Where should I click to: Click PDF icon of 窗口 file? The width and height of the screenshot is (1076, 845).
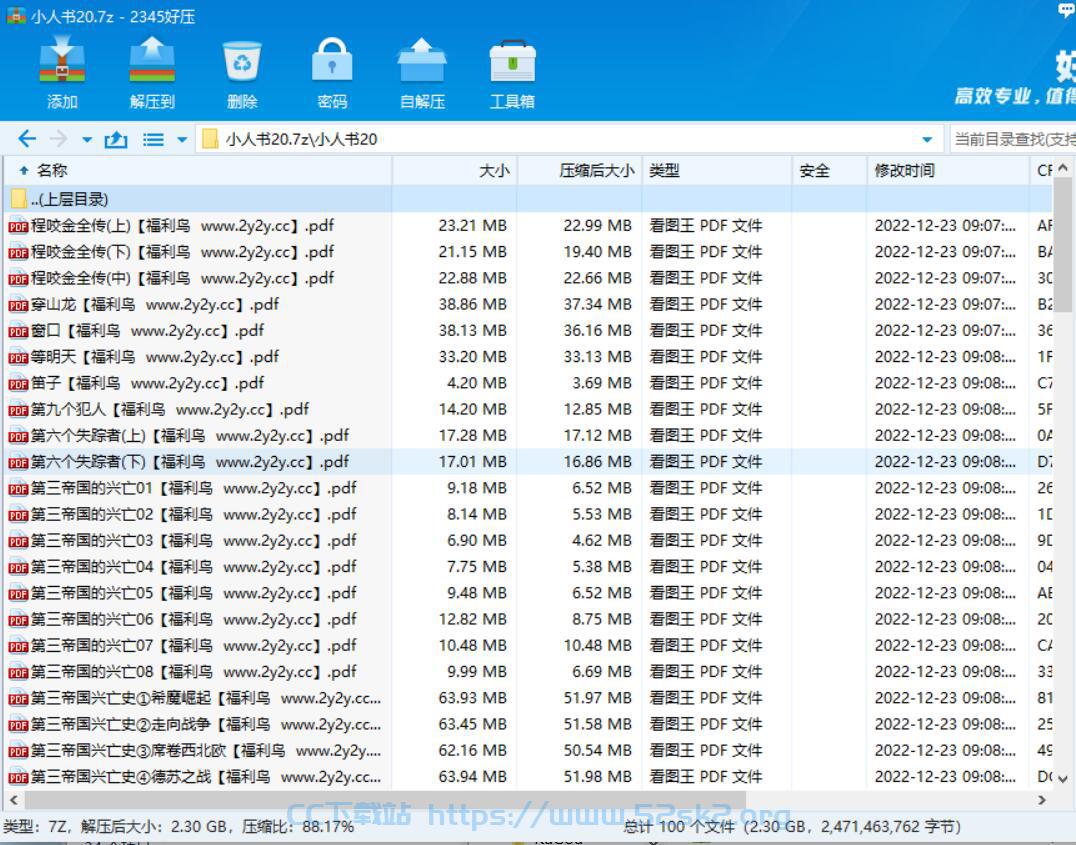[x=18, y=332]
